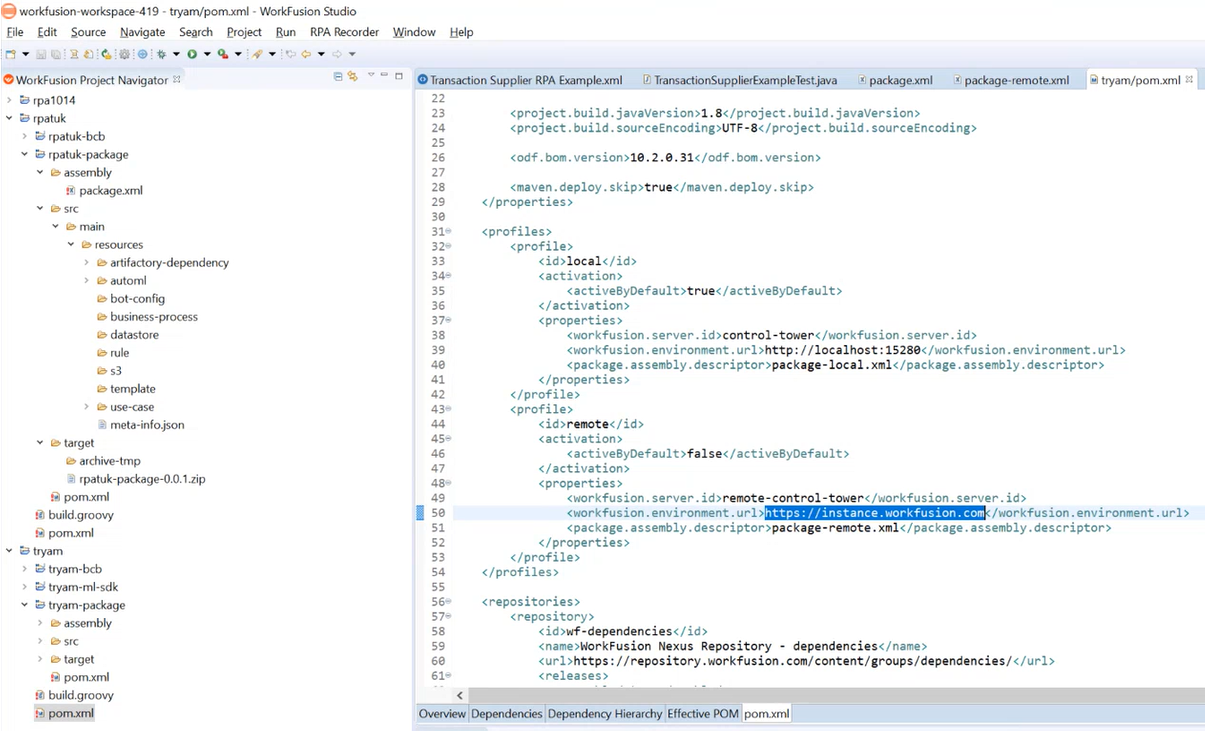The height and width of the screenshot is (731, 1205).
Task: Expand the rpatuk-bcb folder
Action: tap(25, 136)
